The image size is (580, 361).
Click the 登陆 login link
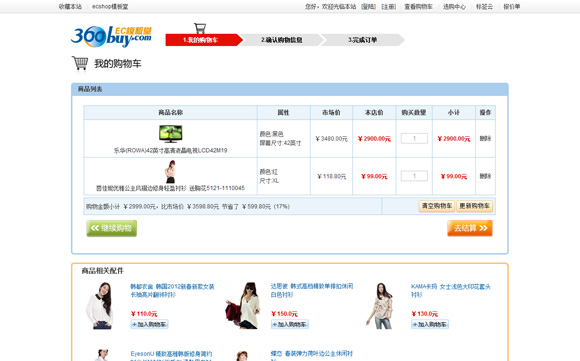click(x=368, y=7)
